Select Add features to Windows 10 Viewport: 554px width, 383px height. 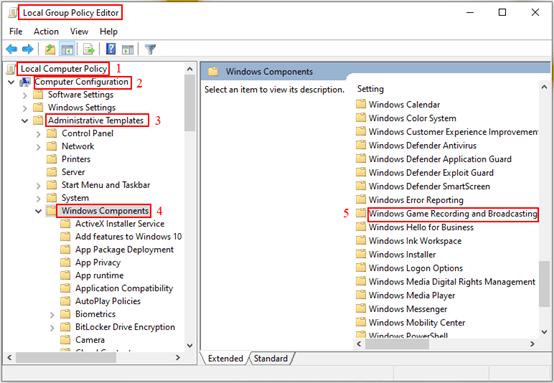[x=128, y=236]
